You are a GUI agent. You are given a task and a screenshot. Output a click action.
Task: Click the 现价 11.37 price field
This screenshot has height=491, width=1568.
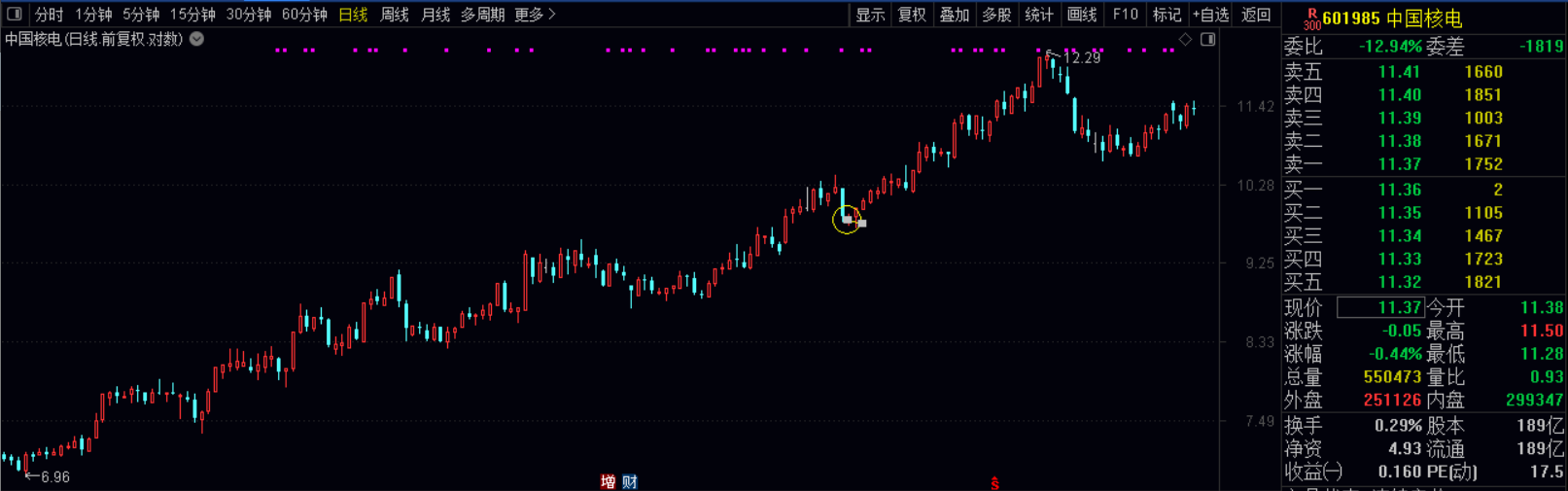1380,307
